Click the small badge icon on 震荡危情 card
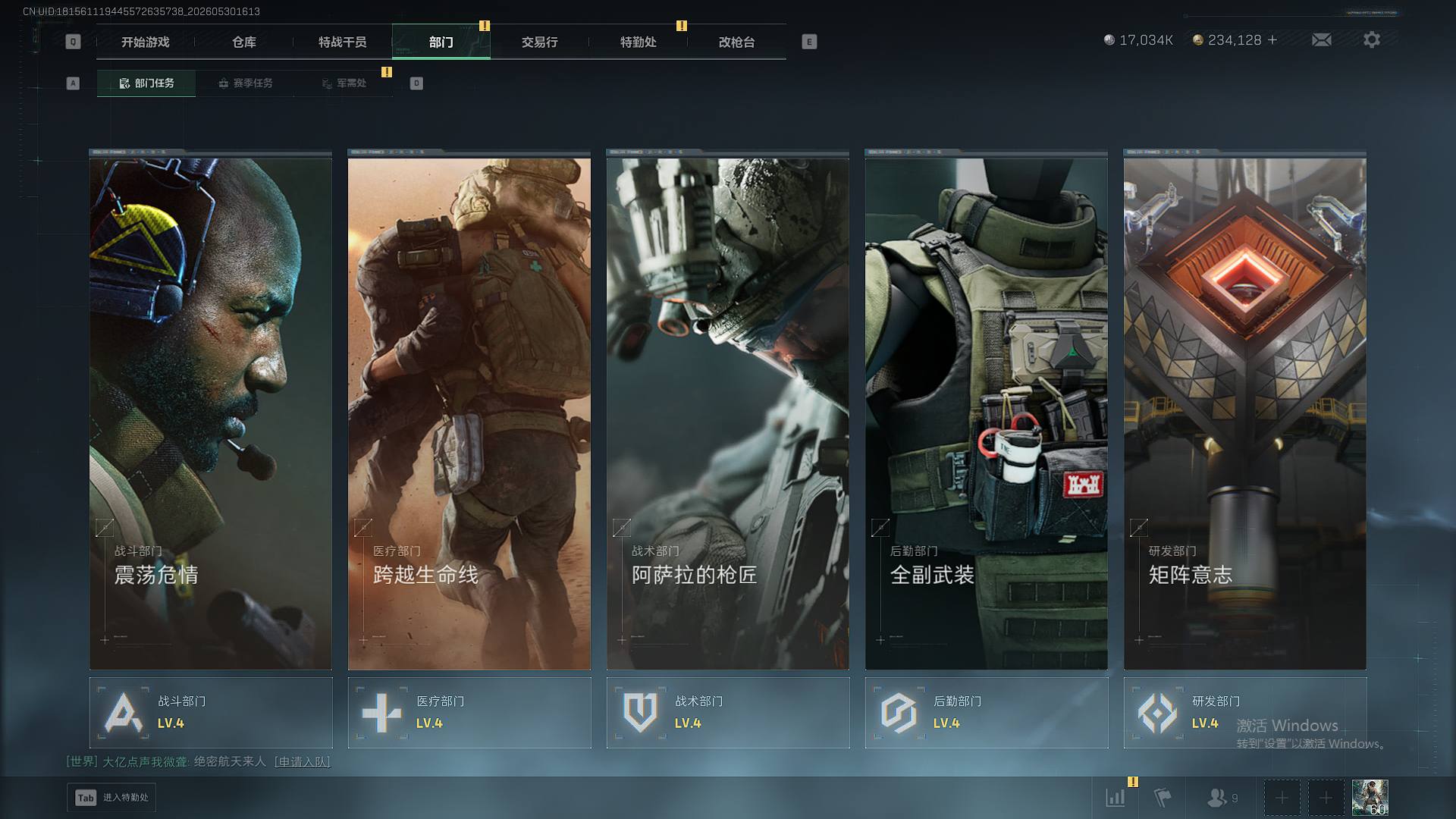Viewport: 1456px width, 819px height. 105,528
